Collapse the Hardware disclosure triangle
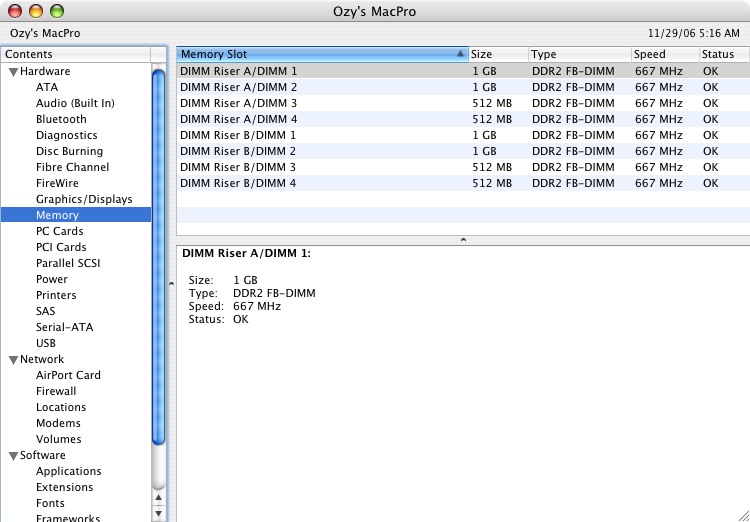This screenshot has height=522, width=750. pyautogui.click(x=13, y=72)
